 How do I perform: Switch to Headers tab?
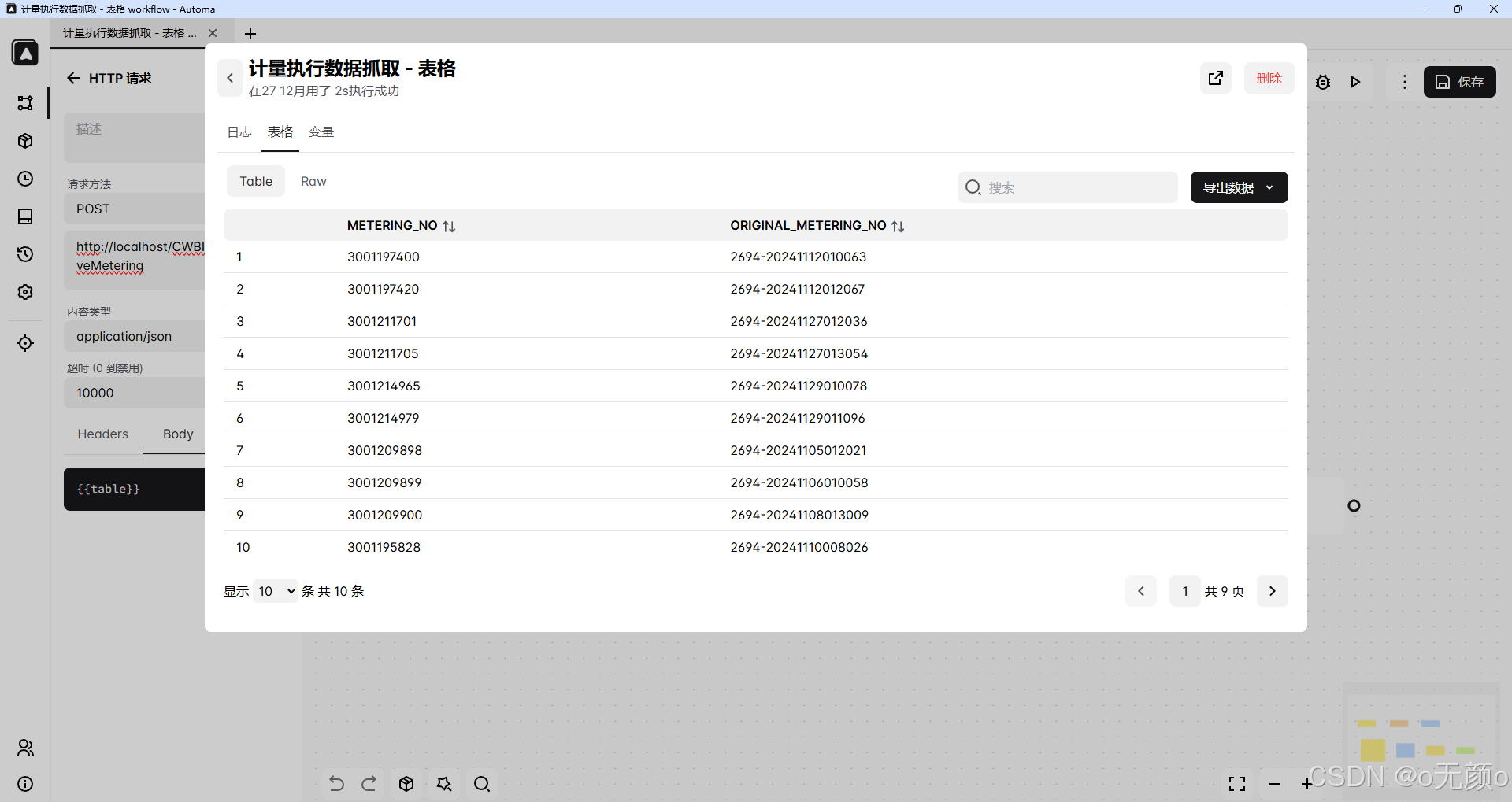click(x=102, y=434)
